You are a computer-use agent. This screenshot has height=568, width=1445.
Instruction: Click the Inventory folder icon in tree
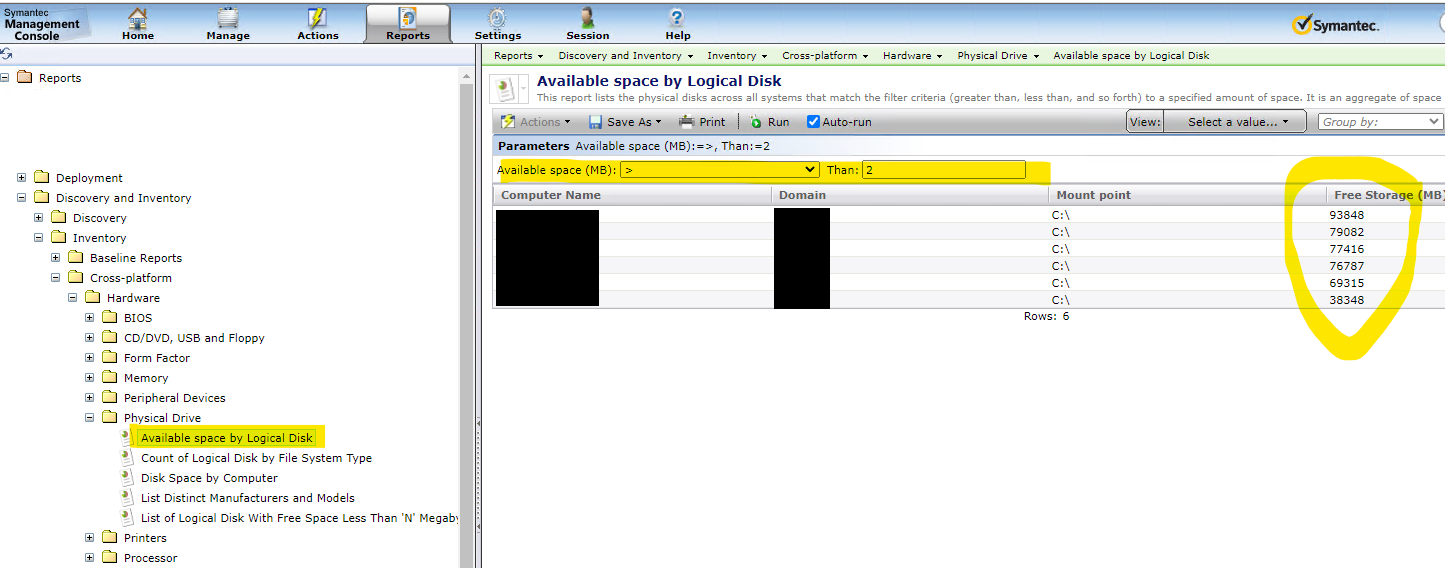click(58, 237)
